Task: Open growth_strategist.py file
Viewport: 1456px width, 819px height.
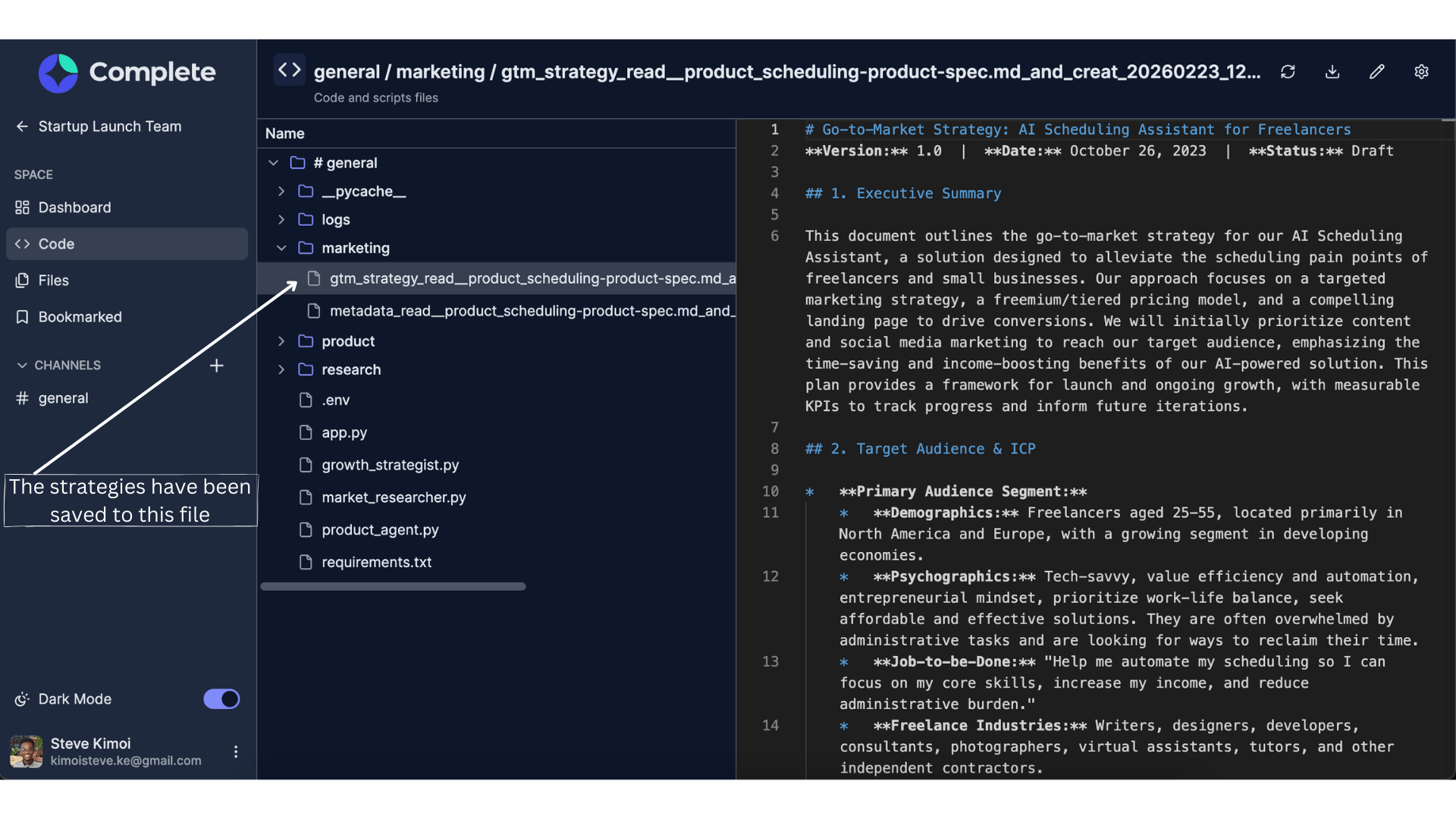Action: click(x=390, y=465)
